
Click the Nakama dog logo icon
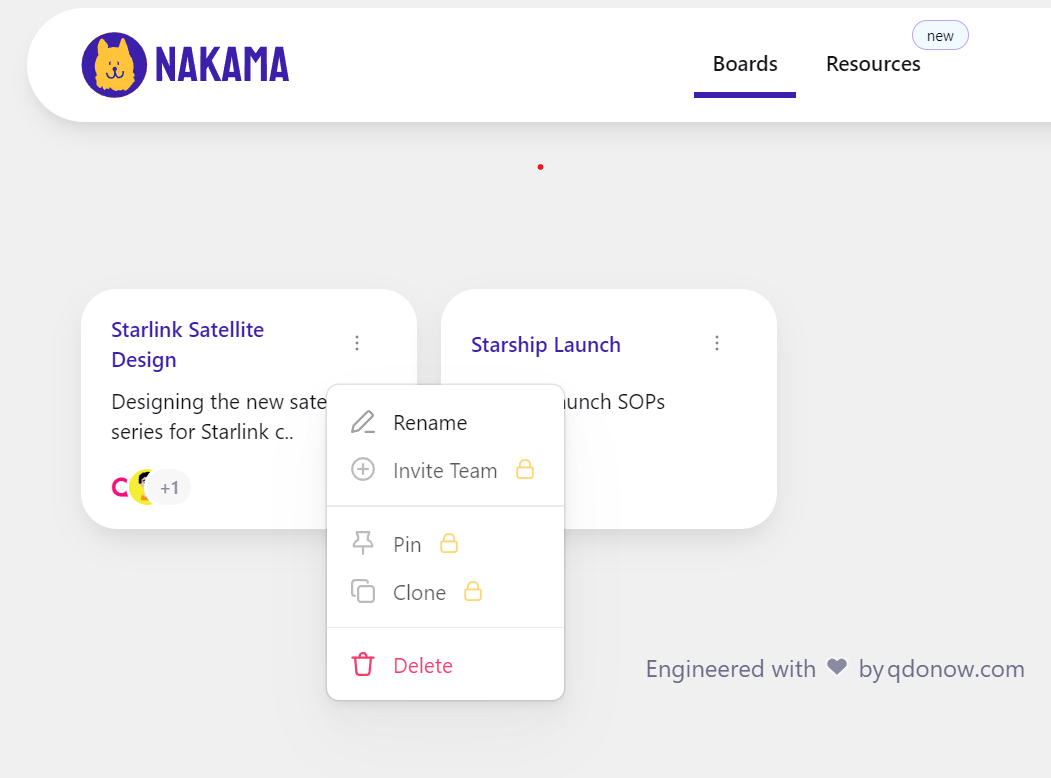point(114,65)
